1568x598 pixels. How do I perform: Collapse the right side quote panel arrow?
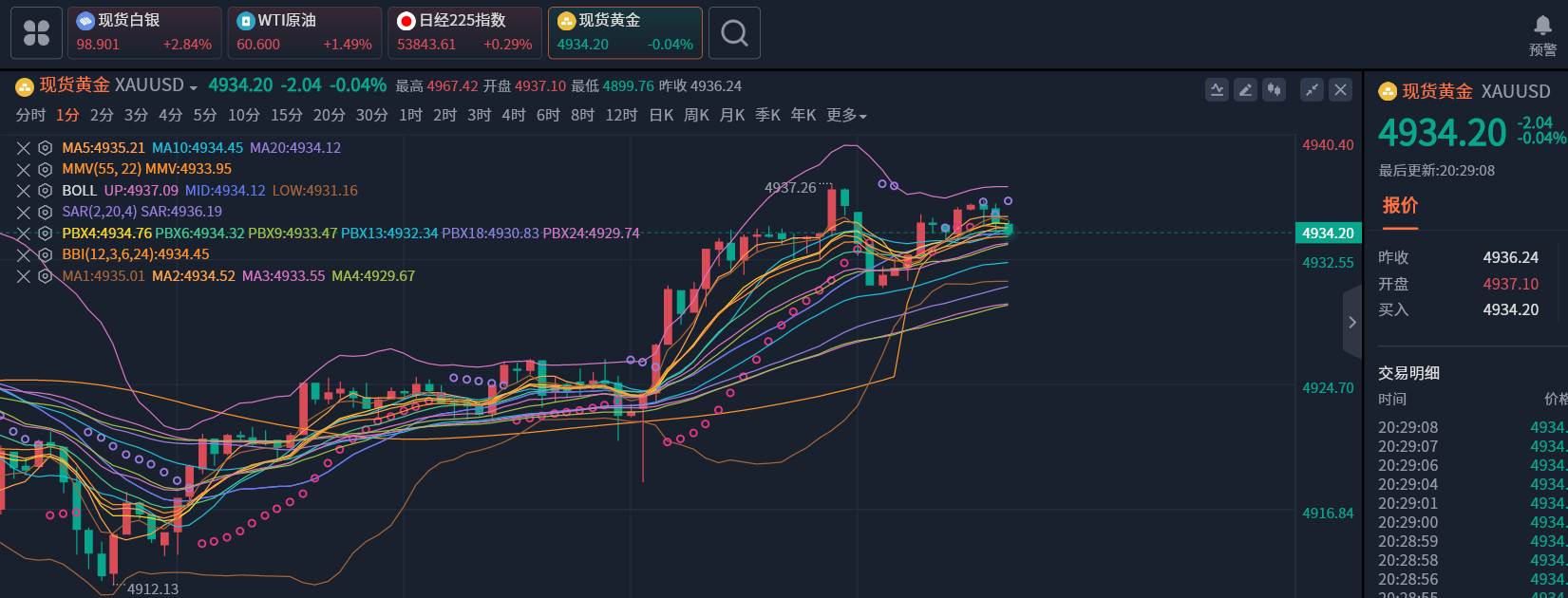(x=1351, y=323)
